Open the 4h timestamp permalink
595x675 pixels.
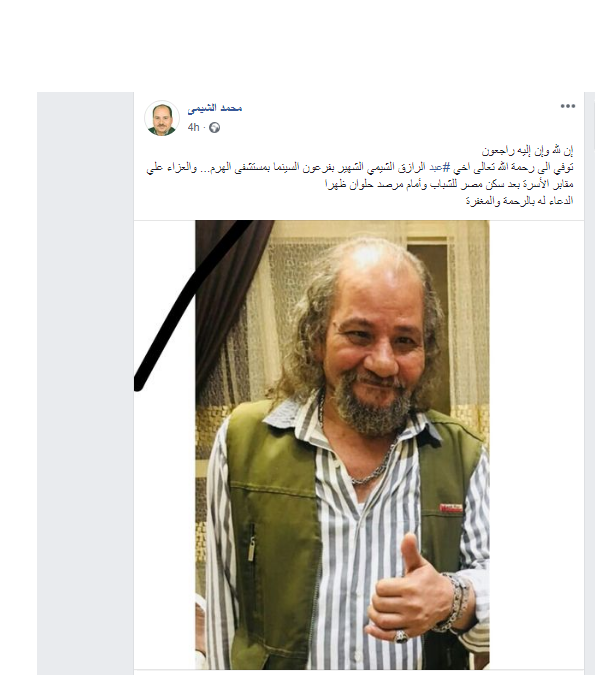pos(193,127)
